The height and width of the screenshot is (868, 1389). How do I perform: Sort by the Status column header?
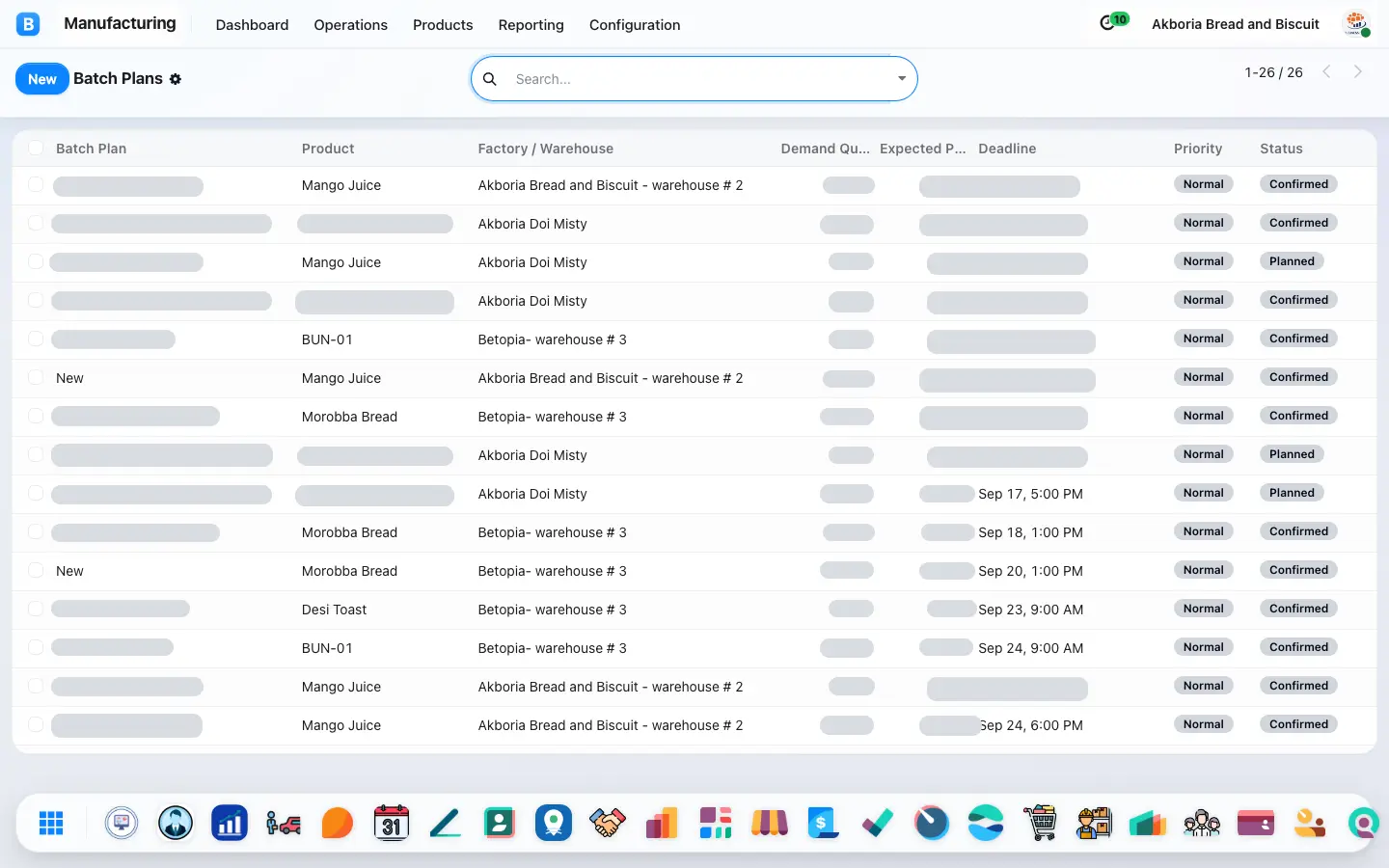tap(1281, 149)
